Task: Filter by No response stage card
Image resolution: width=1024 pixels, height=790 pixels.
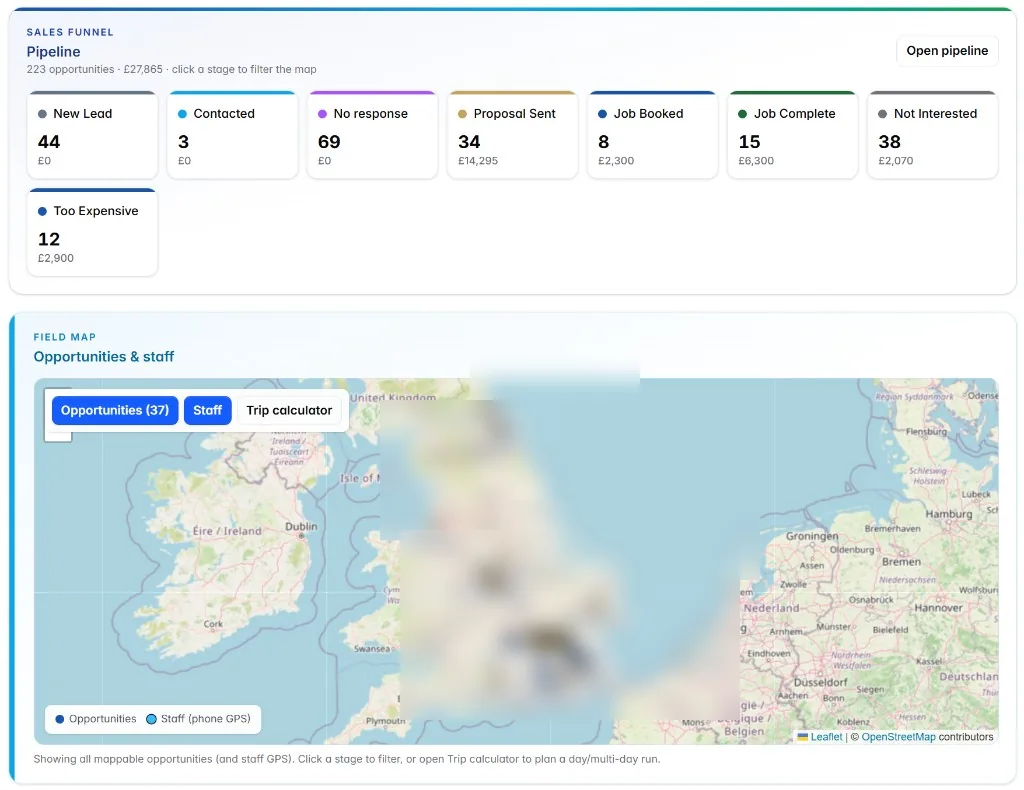Action: point(372,135)
